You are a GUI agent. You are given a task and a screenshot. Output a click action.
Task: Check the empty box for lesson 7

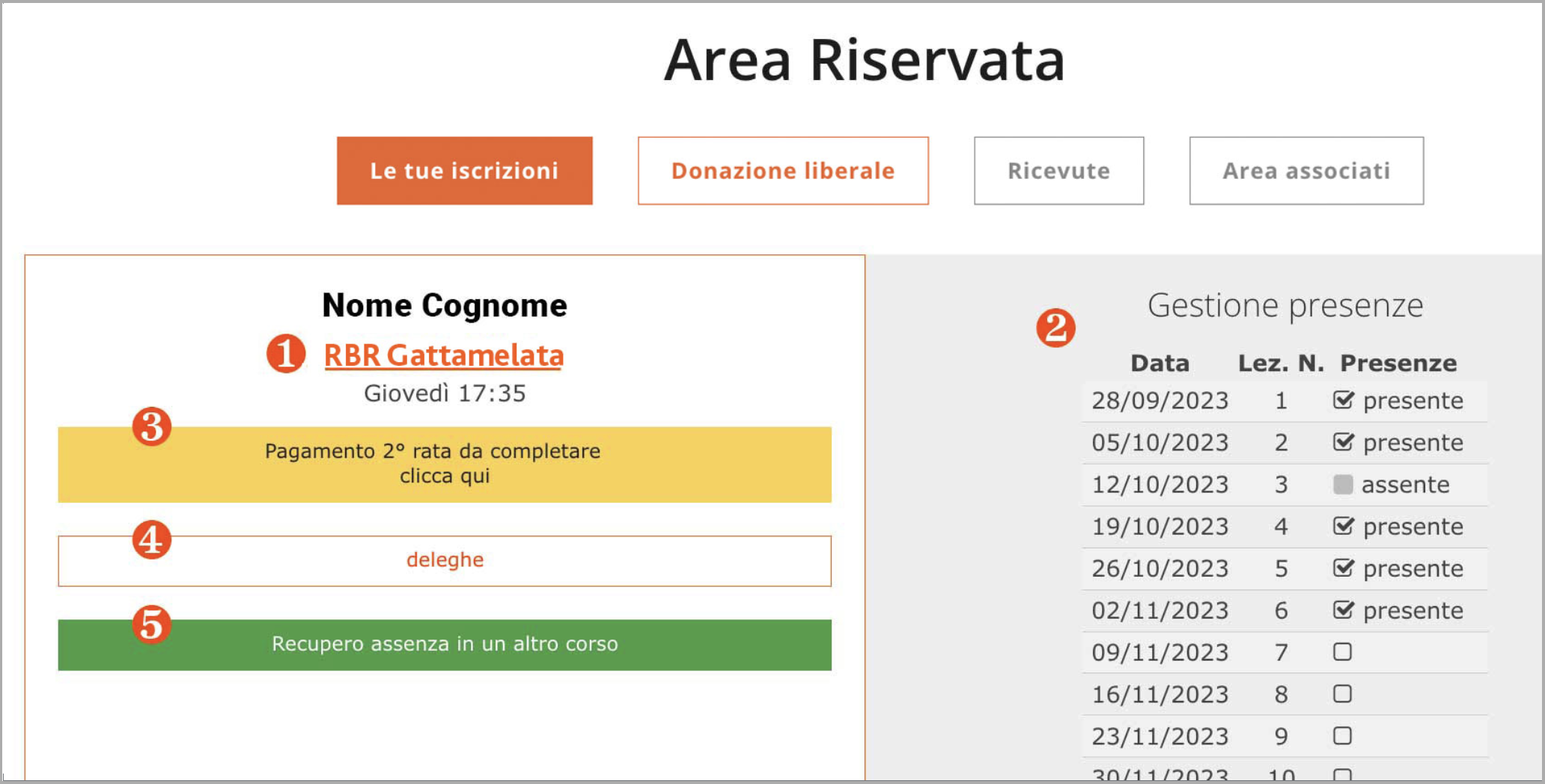1343,652
